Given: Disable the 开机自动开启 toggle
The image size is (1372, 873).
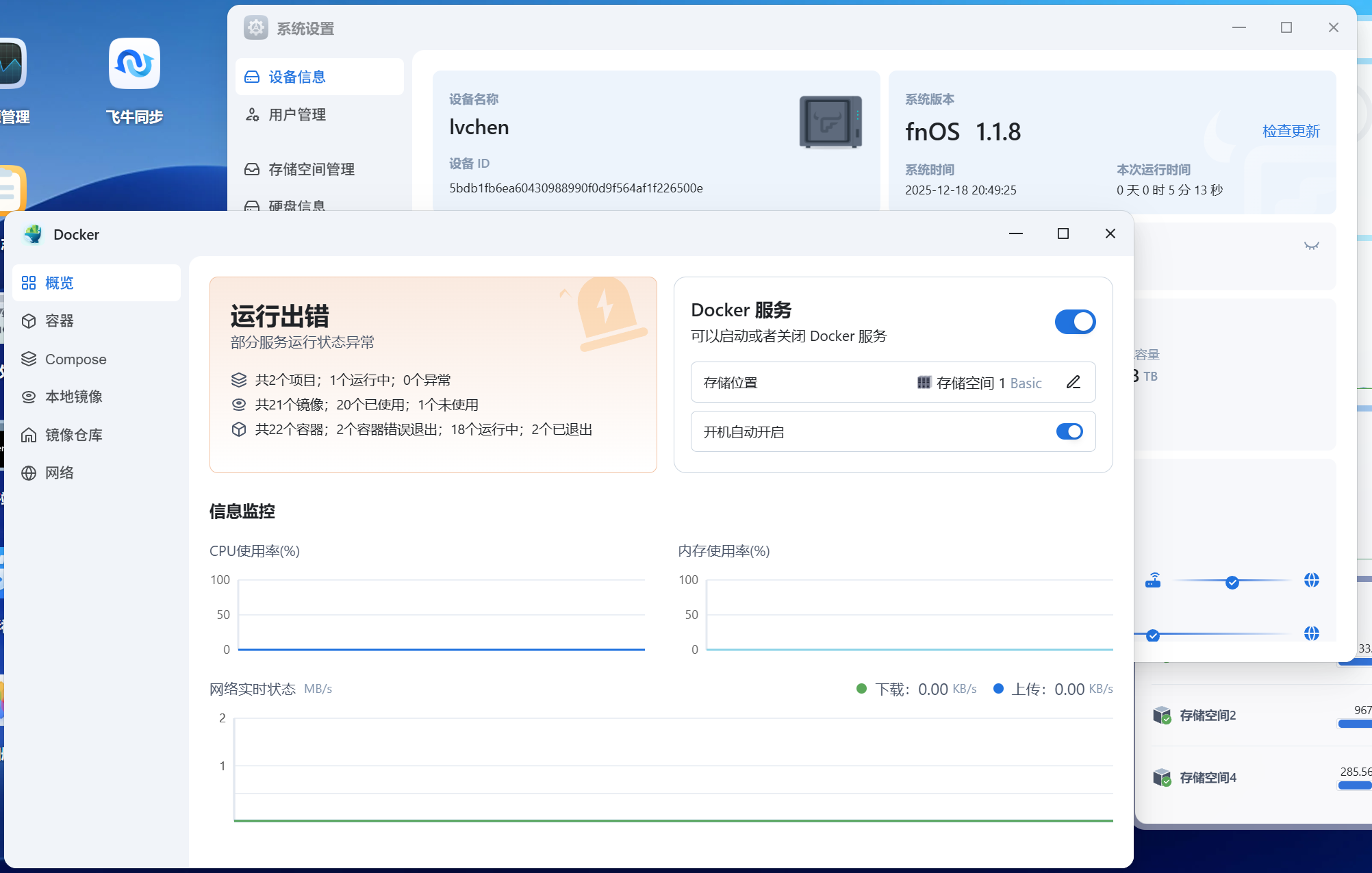Looking at the screenshot, I should [1069, 431].
